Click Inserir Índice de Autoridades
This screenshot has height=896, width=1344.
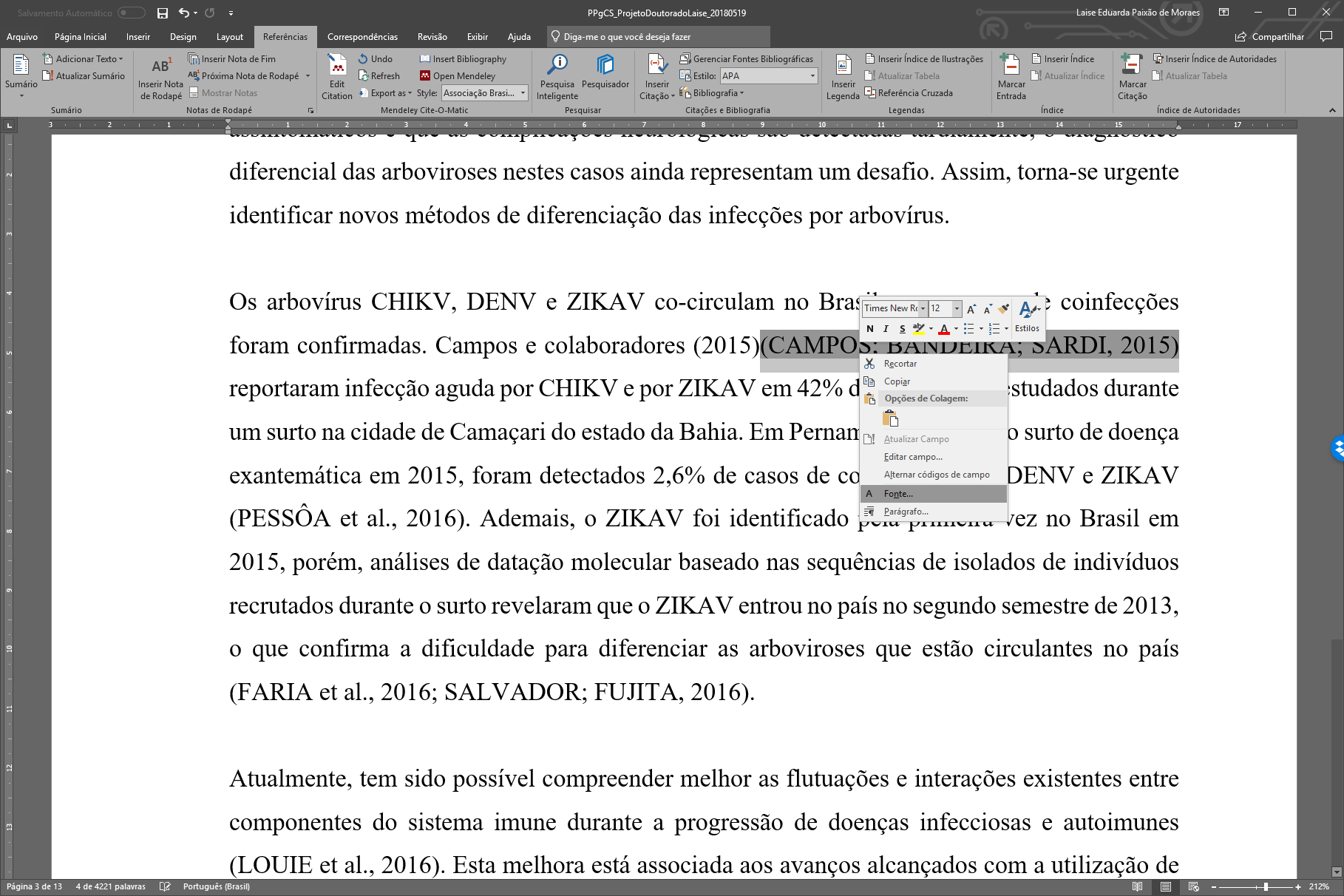[x=1215, y=59]
